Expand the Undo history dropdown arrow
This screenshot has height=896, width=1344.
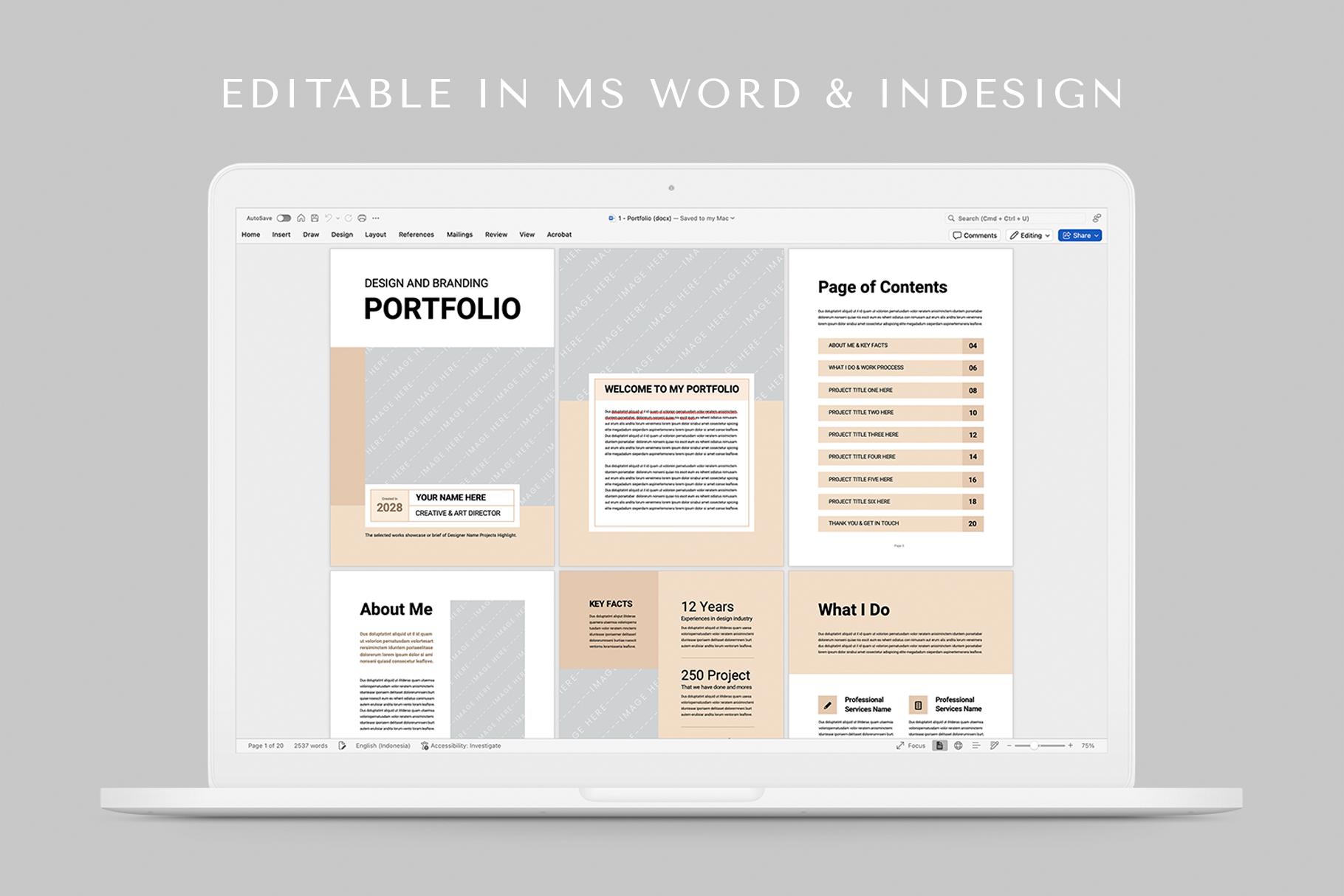tap(338, 218)
